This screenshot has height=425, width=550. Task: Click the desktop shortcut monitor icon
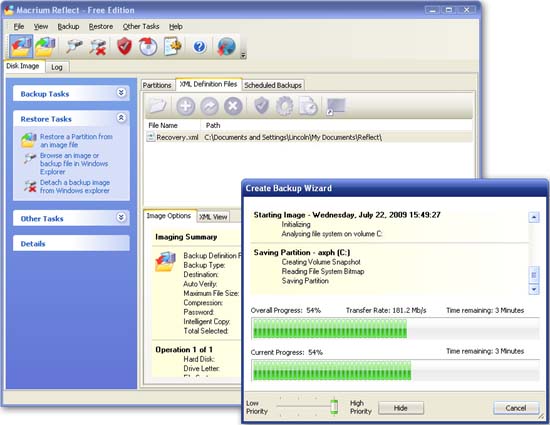pyautogui.click(x=336, y=106)
